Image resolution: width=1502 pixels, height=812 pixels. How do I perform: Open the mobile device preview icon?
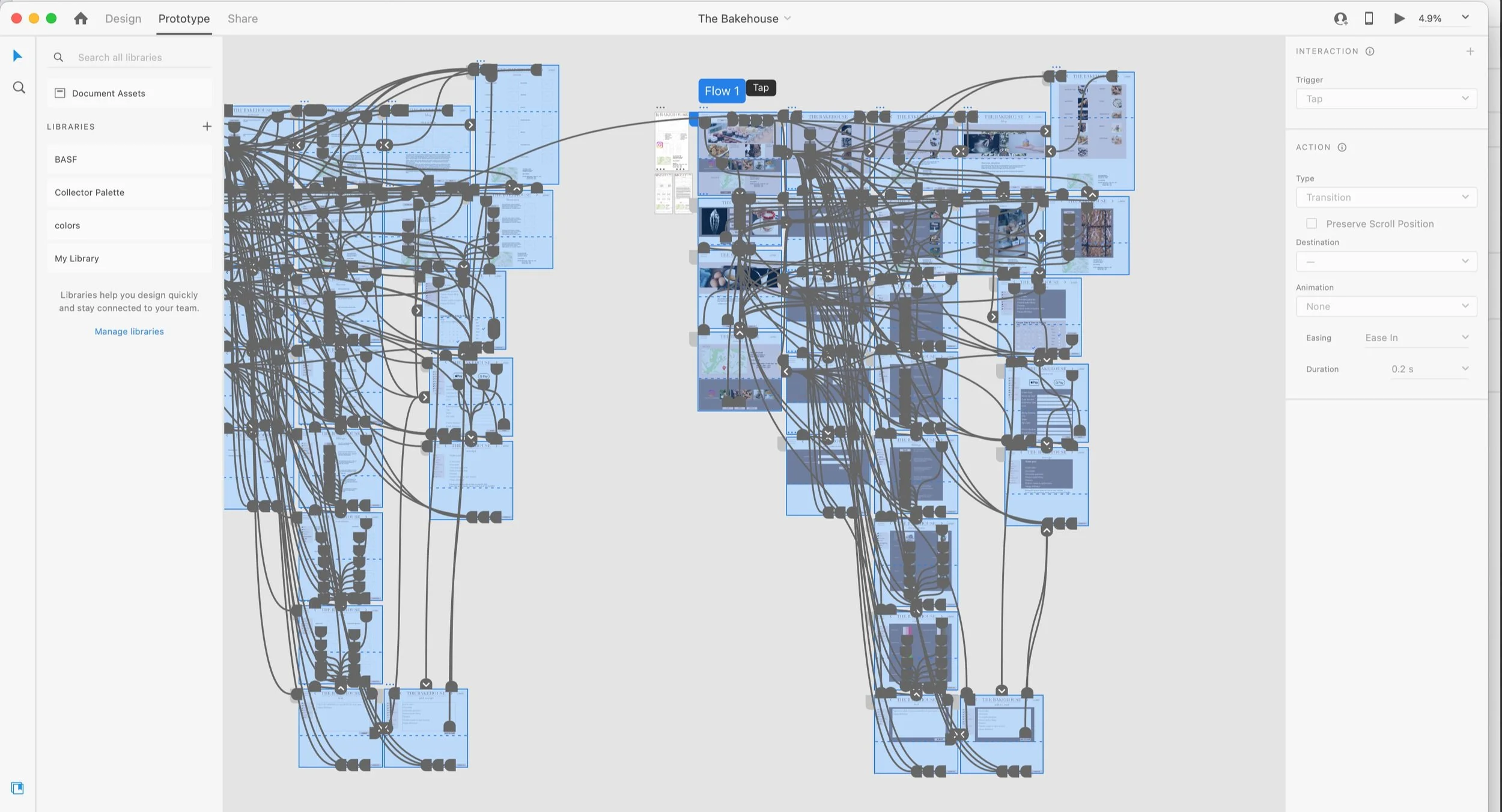(x=1369, y=19)
